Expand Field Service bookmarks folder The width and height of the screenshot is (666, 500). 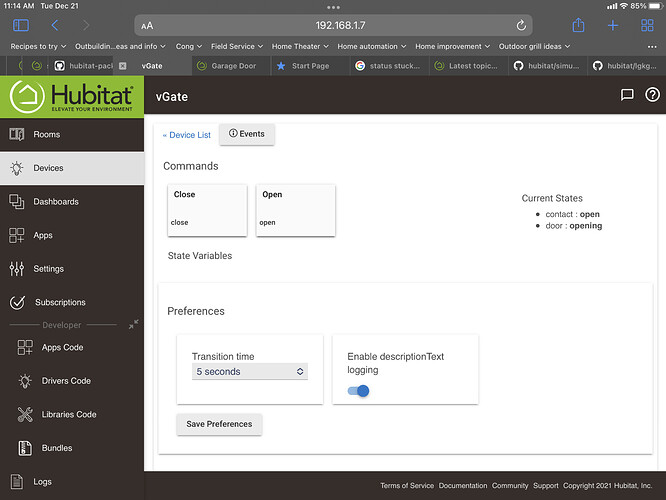tap(237, 46)
